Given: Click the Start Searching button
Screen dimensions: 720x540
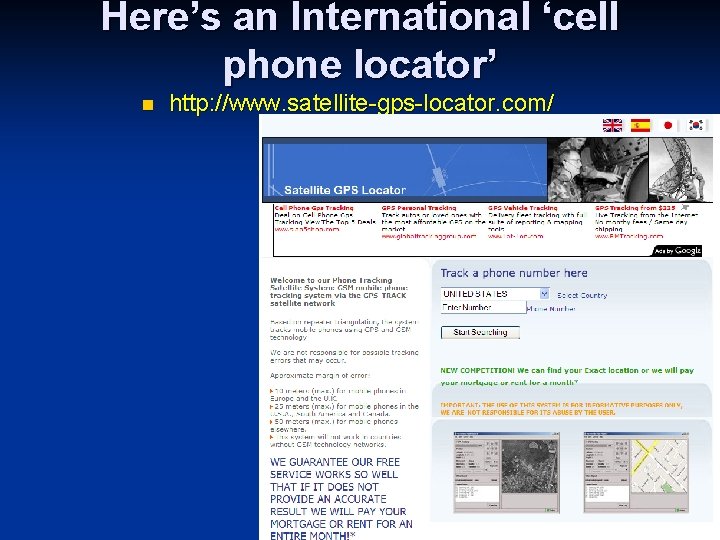Looking at the screenshot, I should pos(480,332).
